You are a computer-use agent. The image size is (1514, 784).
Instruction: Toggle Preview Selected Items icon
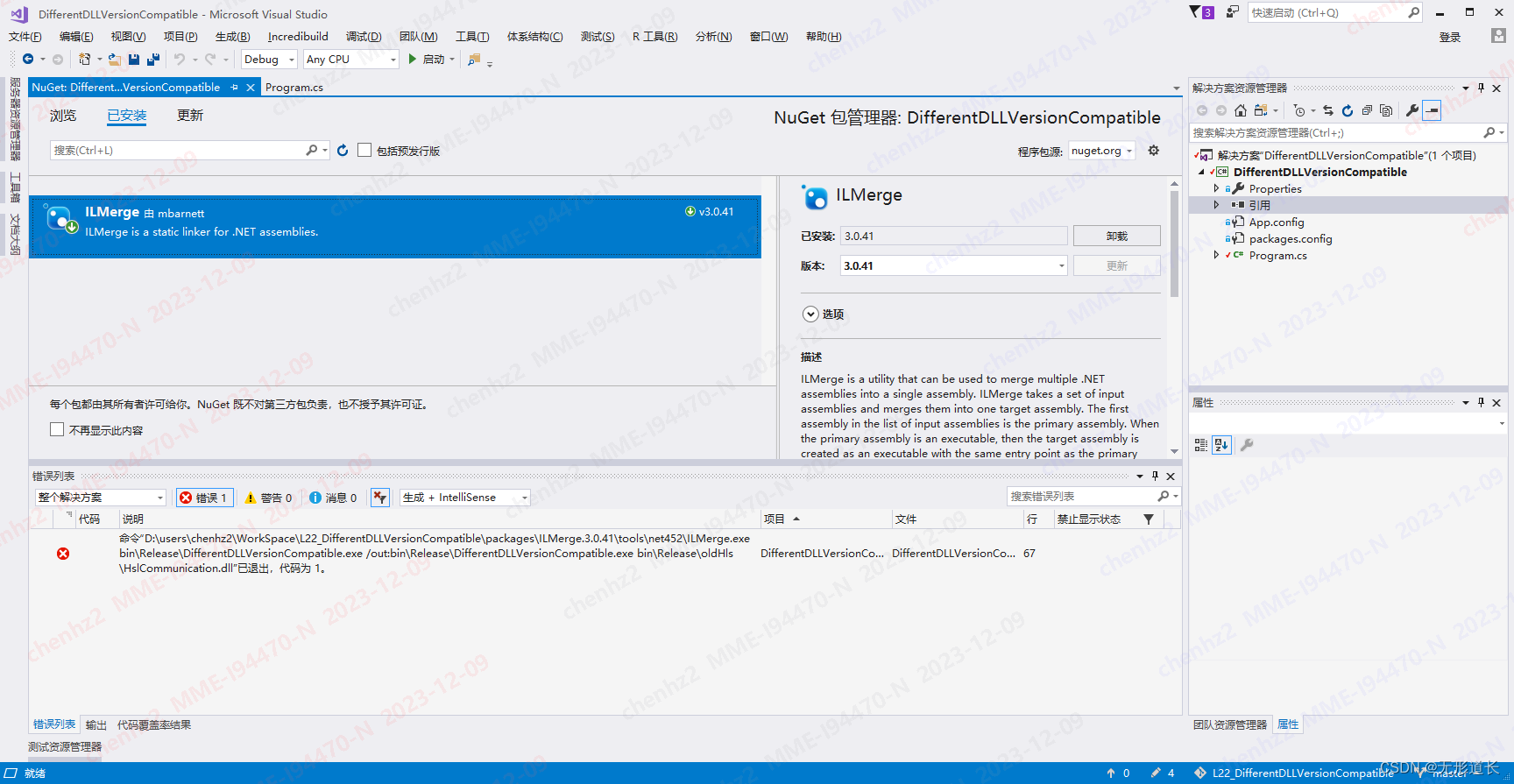[x=1432, y=110]
